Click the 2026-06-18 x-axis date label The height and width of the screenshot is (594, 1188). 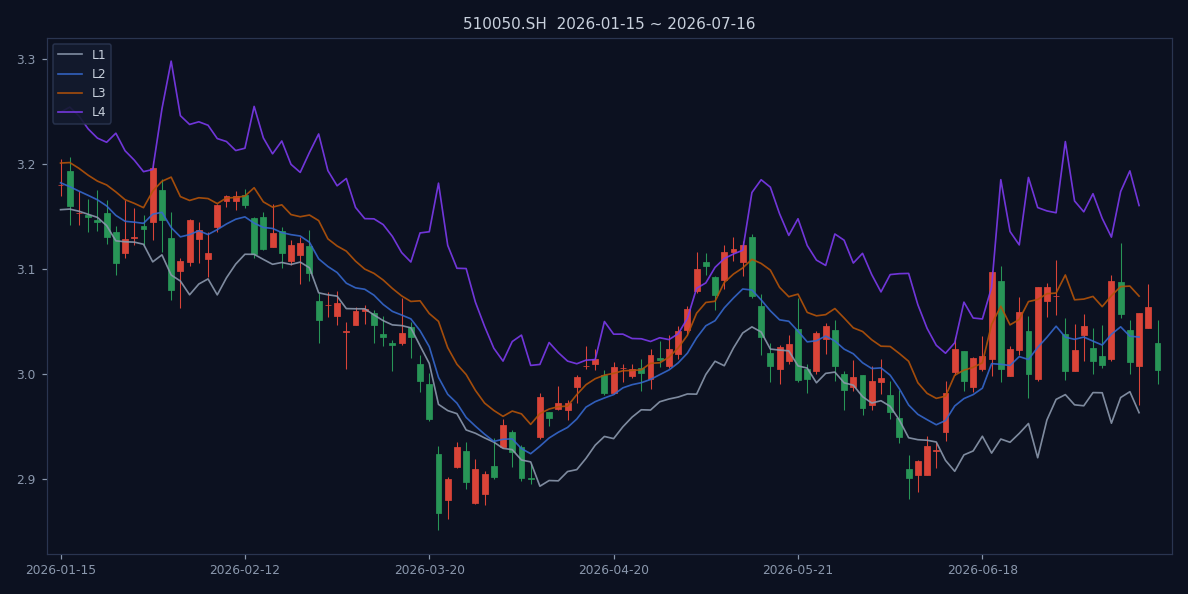click(982, 570)
